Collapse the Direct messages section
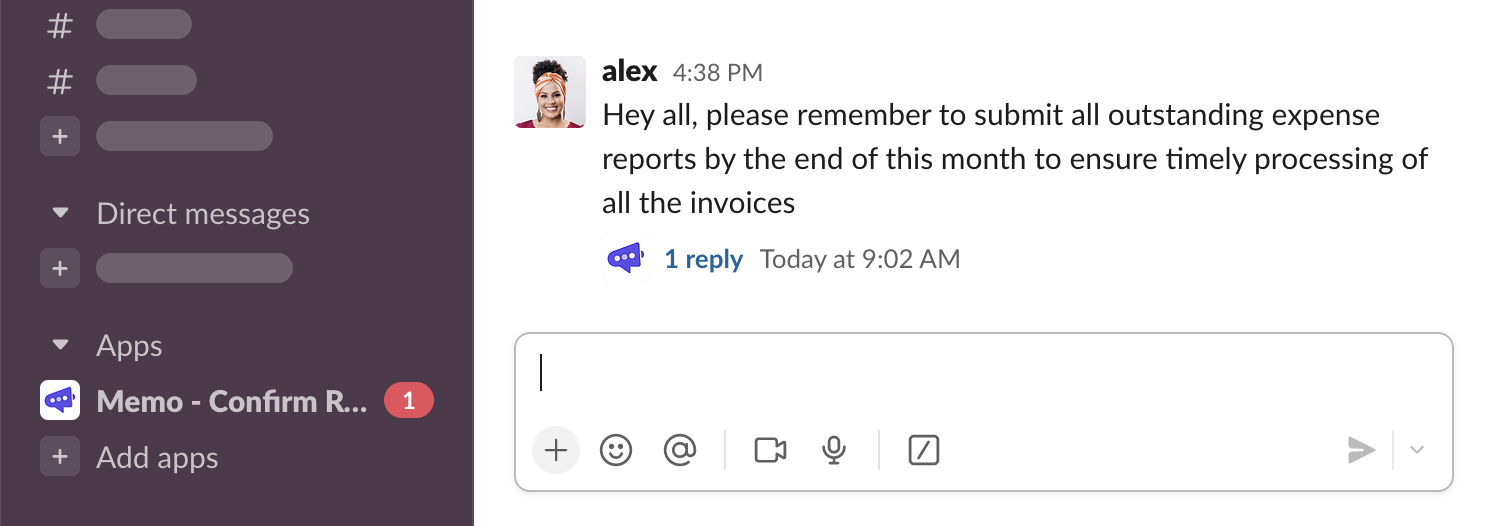The image size is (1492, 526). (61, 213)
